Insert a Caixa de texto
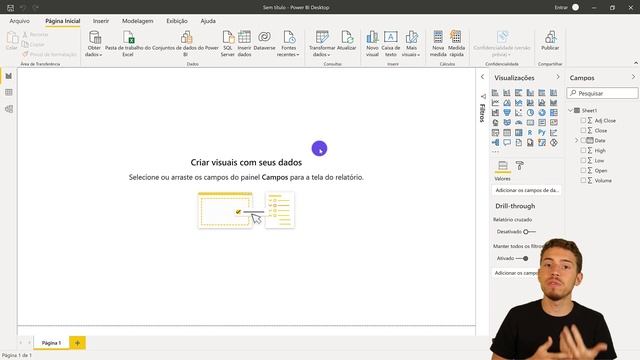This screenshot has width=640, height=360. (391, 43)
